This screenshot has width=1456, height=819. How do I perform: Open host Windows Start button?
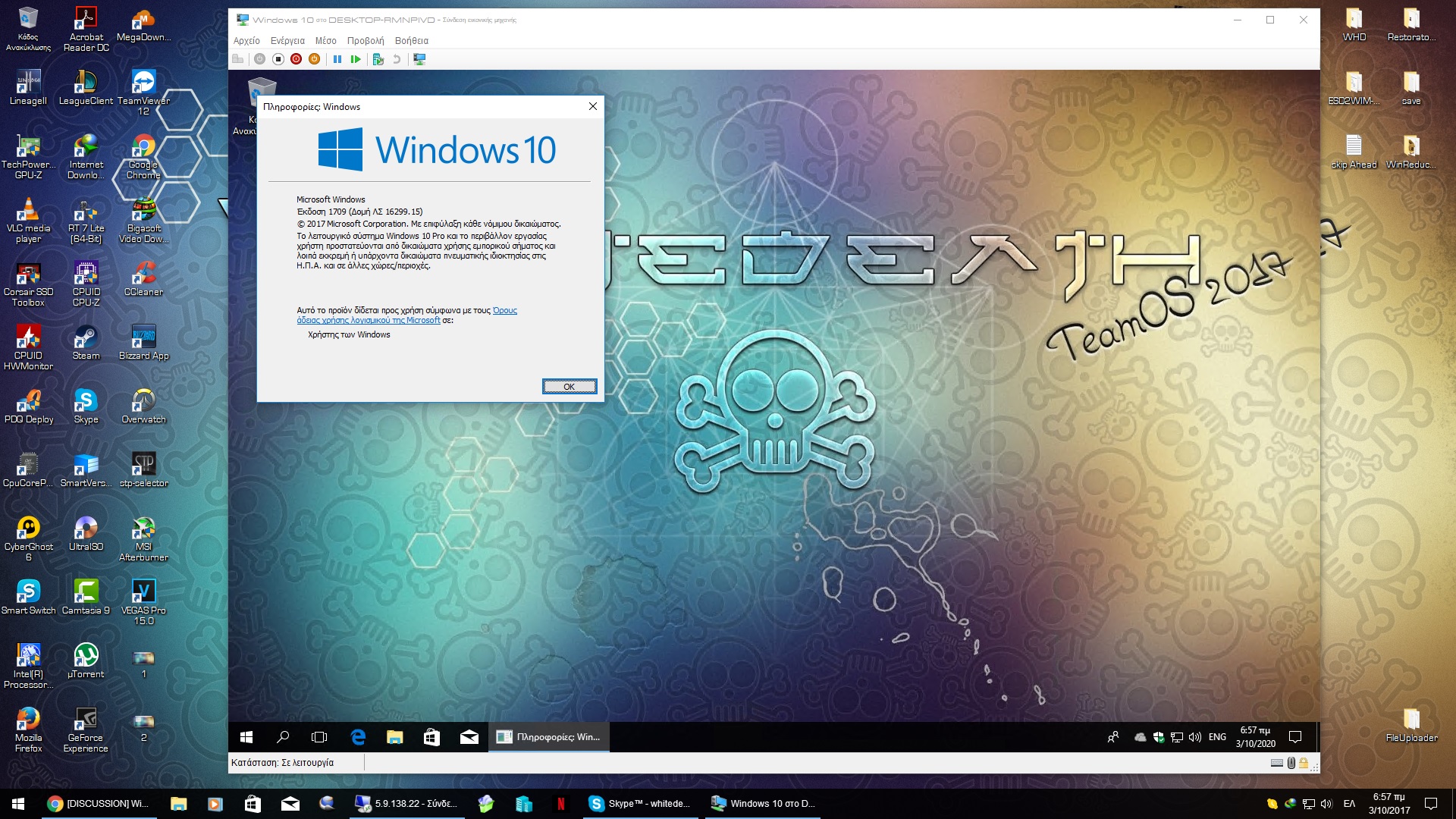tap(18, 804)
